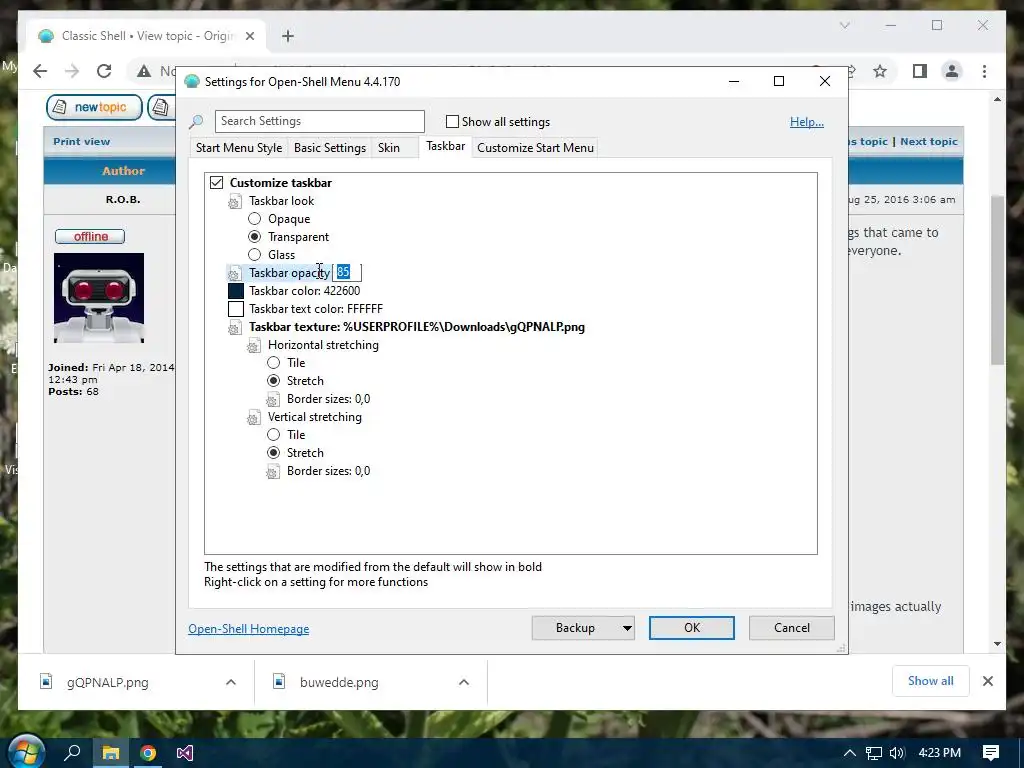Viewport: 1024px width, 768px height.
Task: Open the Chrome three-dot menu
Action: [984, 71]
